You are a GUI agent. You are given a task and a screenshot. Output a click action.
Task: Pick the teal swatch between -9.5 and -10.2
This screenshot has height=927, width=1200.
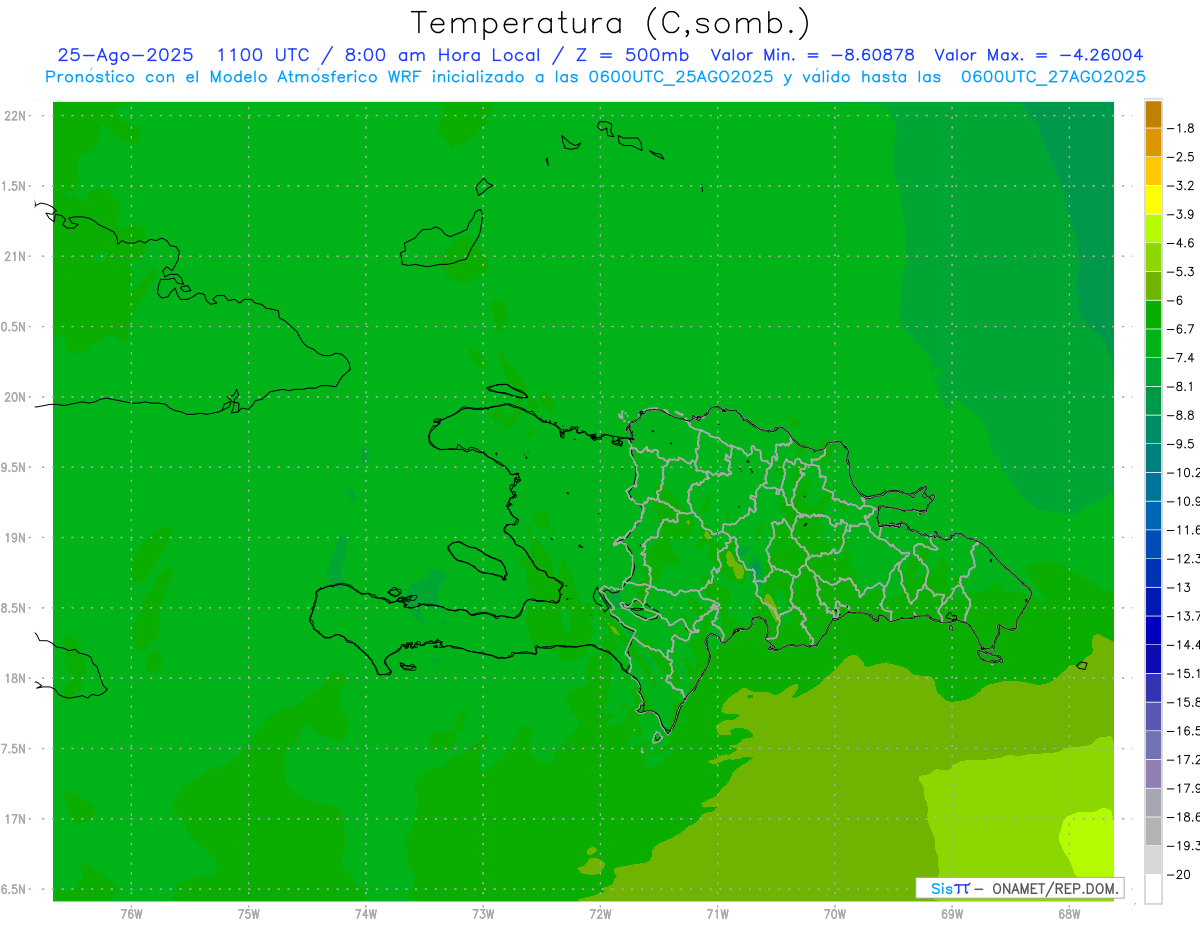1153,458
